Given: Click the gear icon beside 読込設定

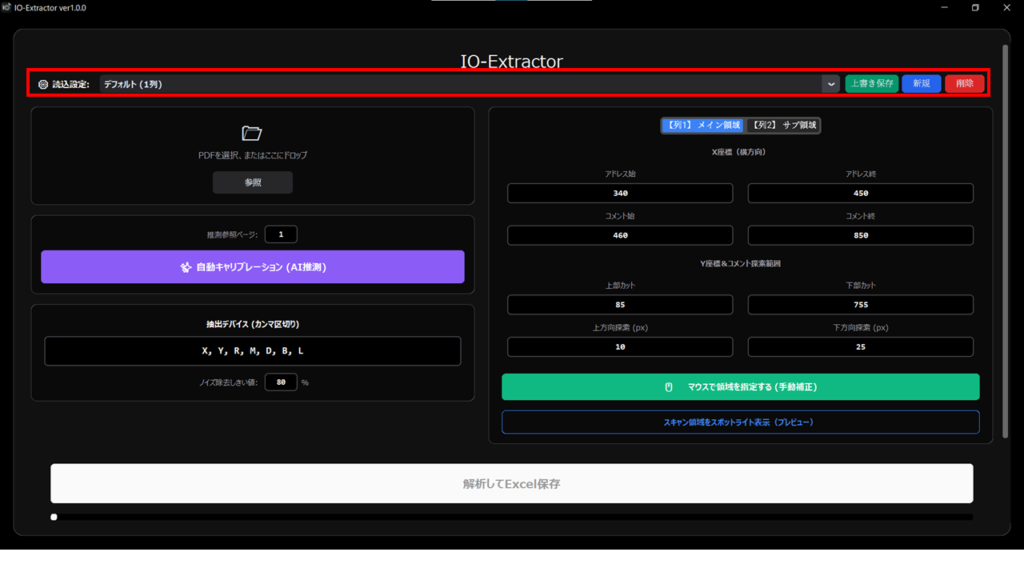Looking at the screenshot, I should click(43, 85).
